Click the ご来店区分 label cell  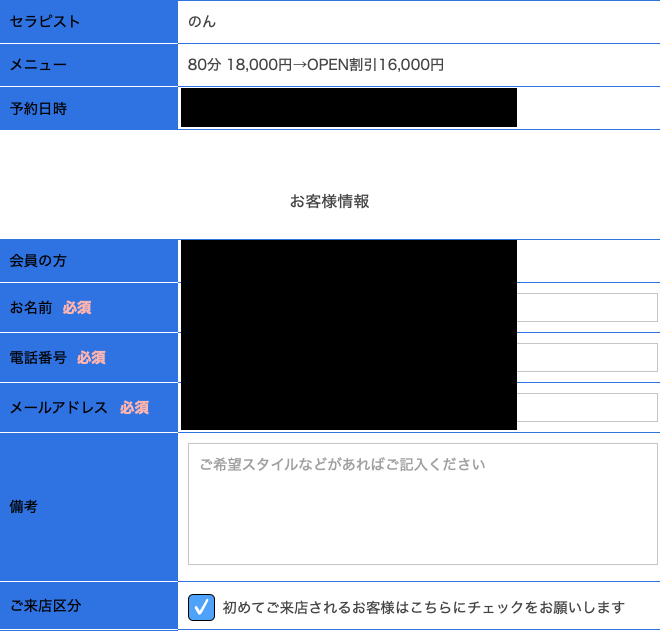(89, 606)
